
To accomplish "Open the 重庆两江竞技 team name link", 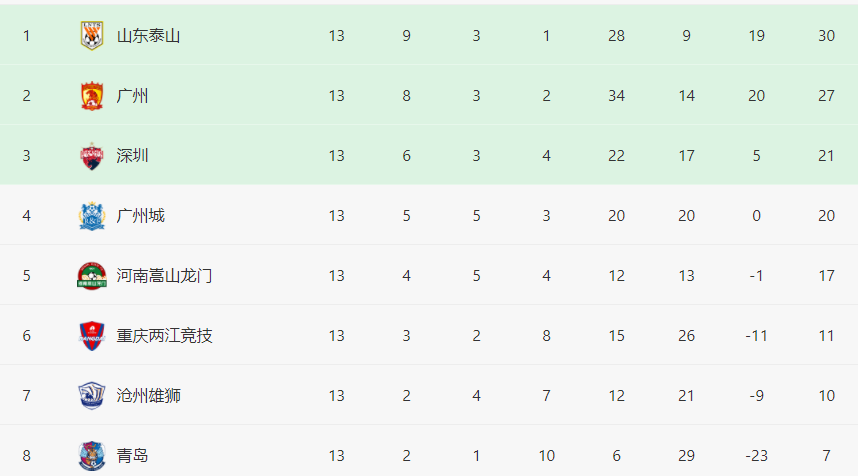I will [x=164, y=336].
